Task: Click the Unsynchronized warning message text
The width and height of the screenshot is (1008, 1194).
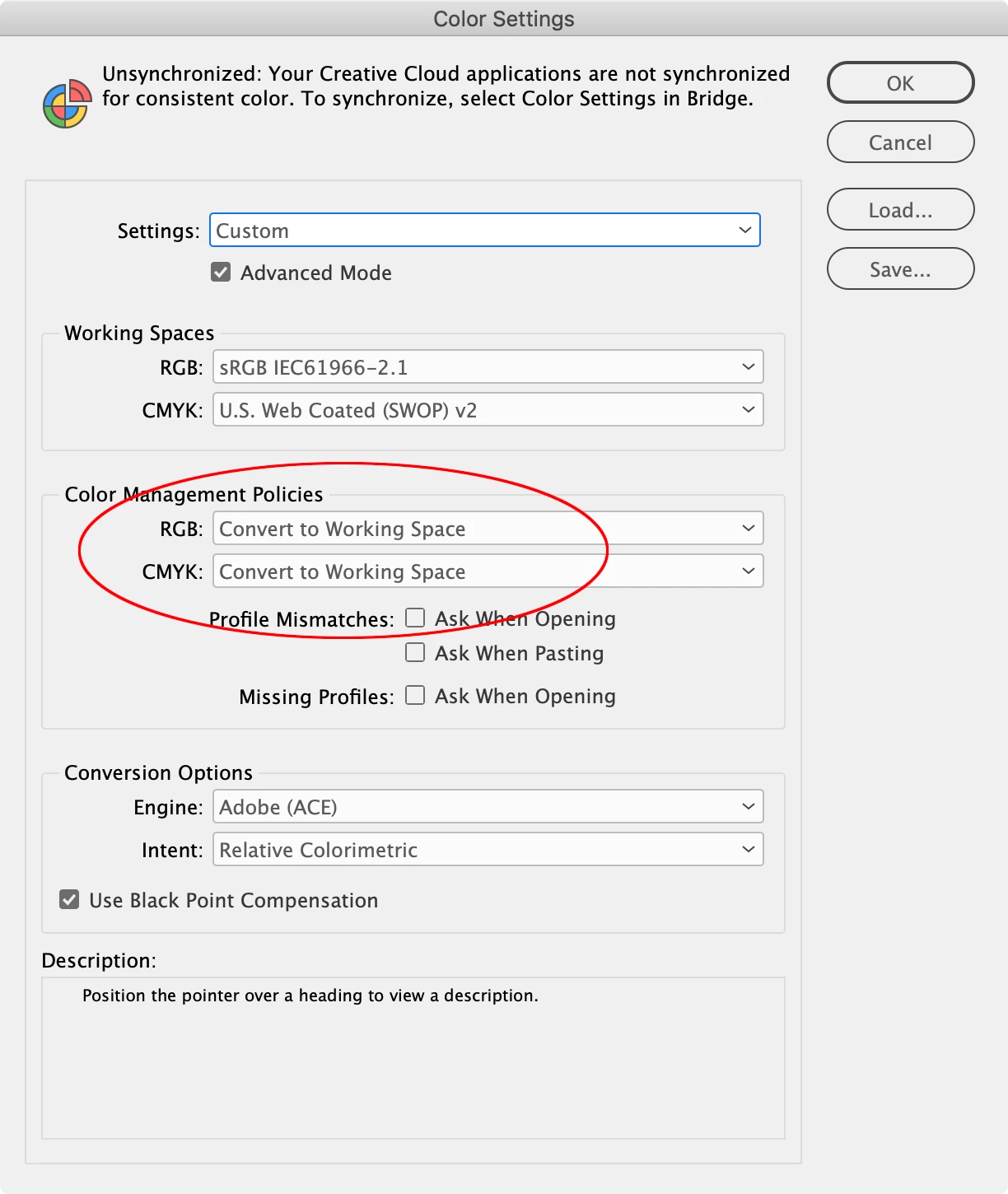Action: click(446, 86)
